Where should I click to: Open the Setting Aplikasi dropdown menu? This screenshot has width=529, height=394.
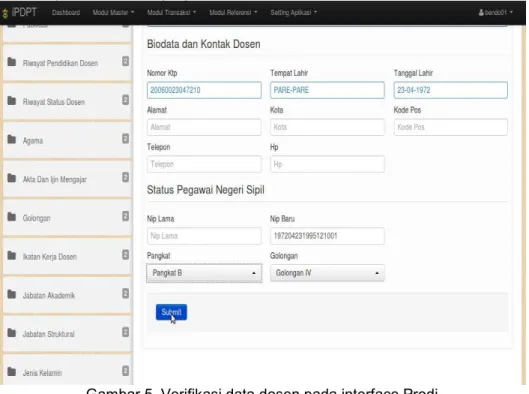click(294, 12)
